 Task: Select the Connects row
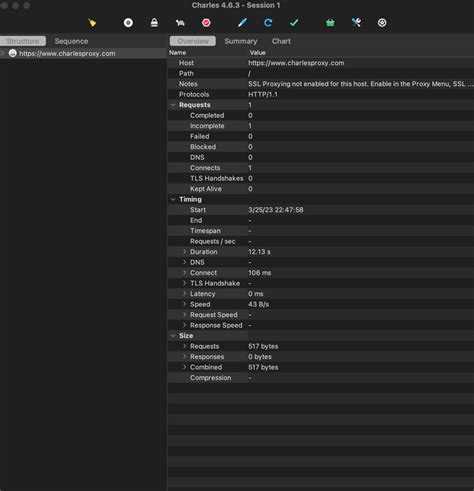[321, 168]
